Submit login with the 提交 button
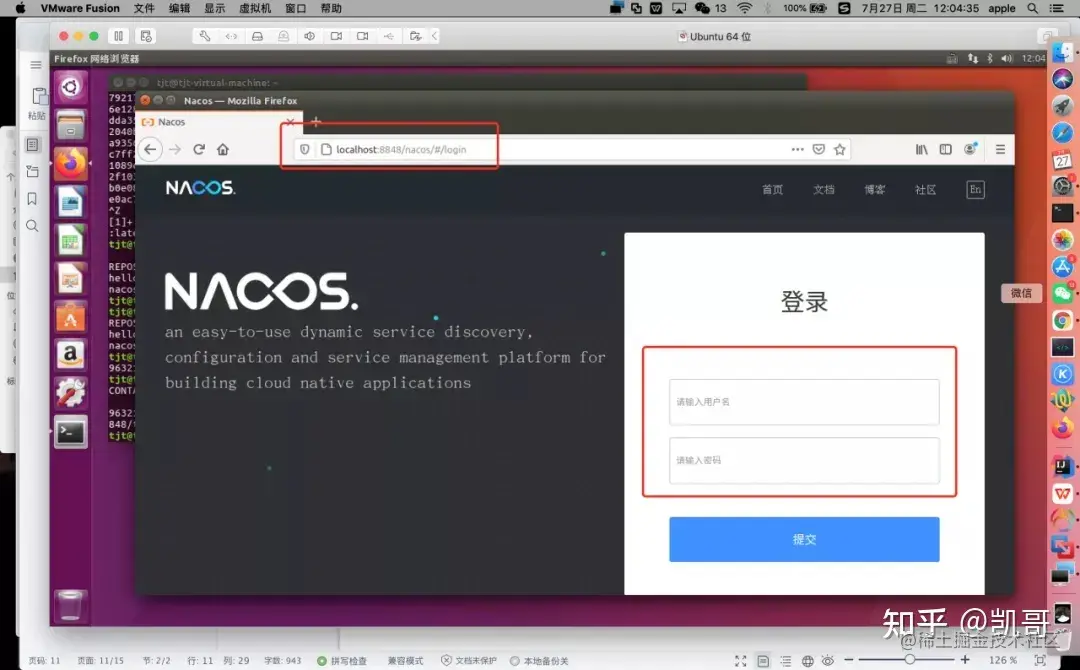The height and width of the screenshot is (670, 1080). (x=804, y=539)
